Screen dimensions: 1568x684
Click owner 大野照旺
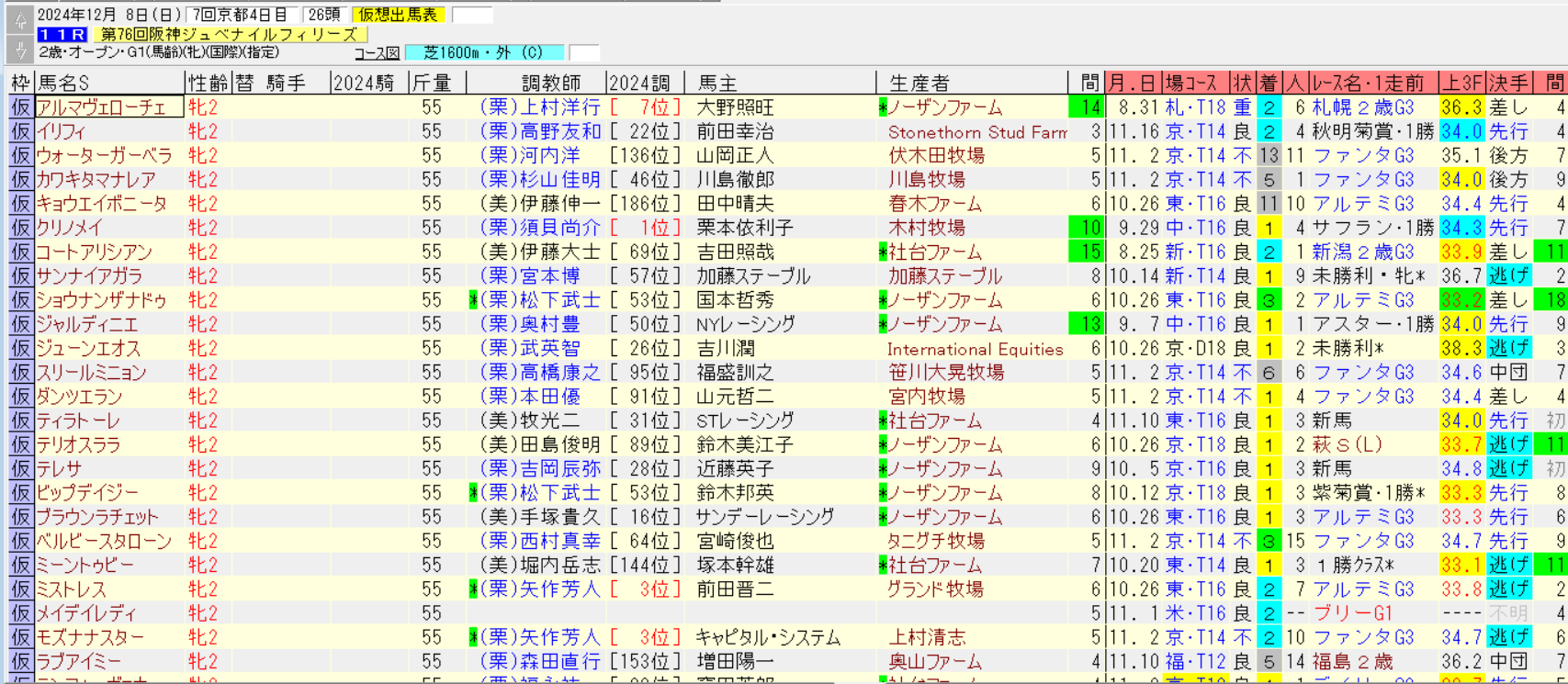(x=735, y=107)
